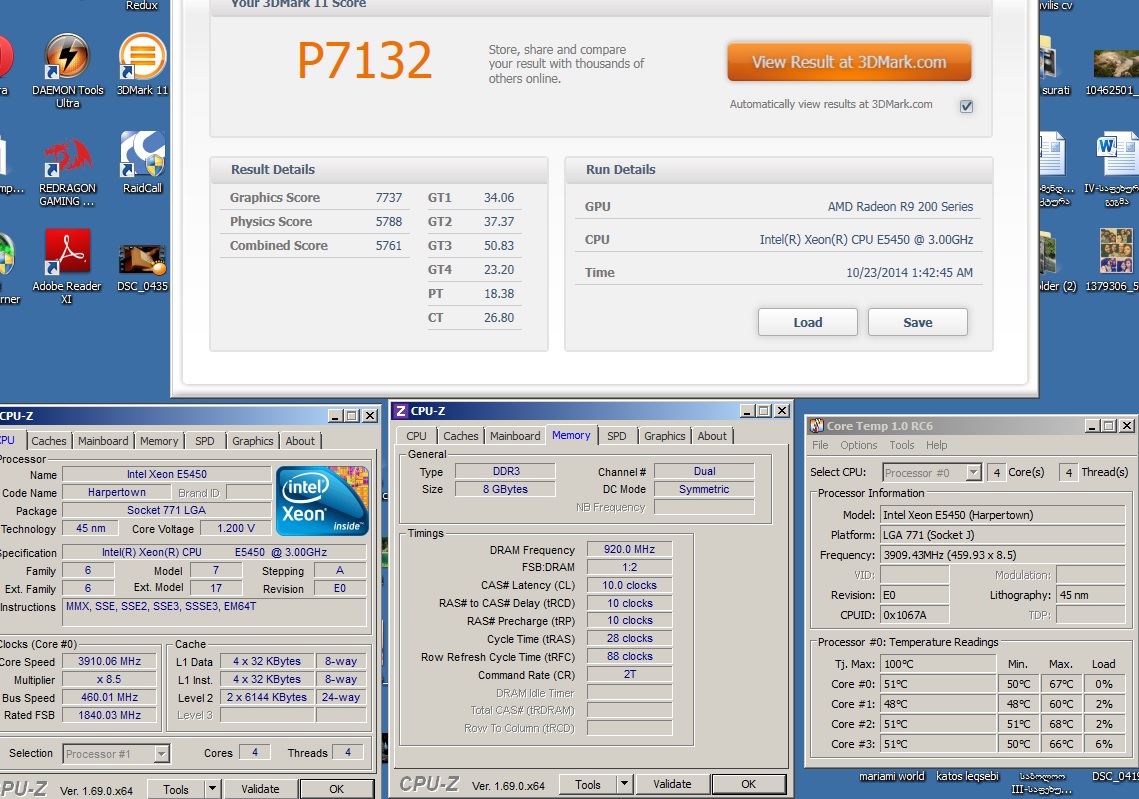Click OK in middle CPU-Z window
This screenshot has height=799, width=1139.
point(748,784)
